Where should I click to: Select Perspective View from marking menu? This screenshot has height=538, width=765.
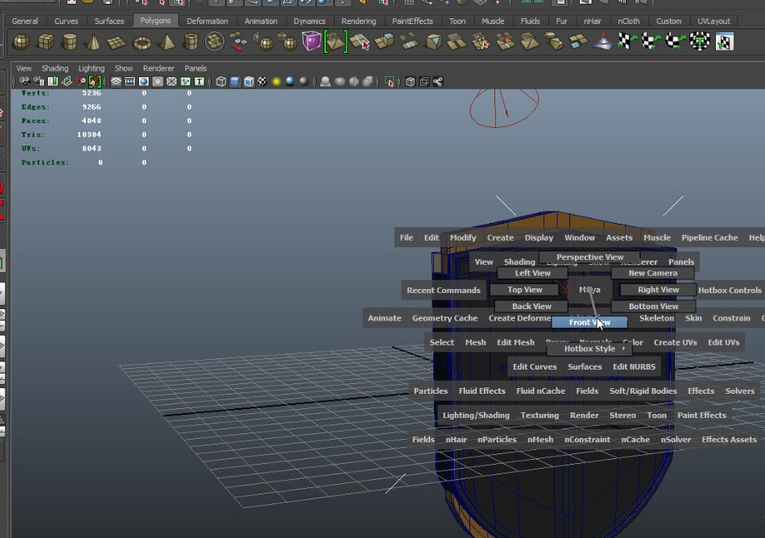[589, 257]
